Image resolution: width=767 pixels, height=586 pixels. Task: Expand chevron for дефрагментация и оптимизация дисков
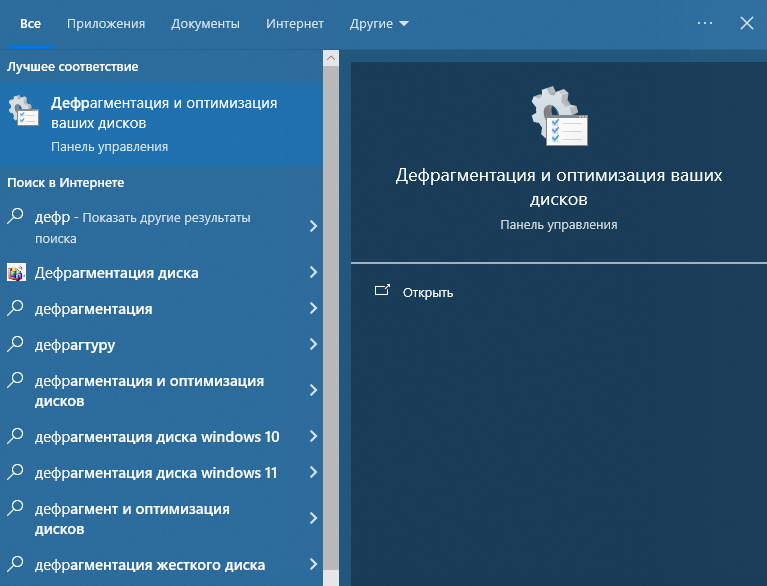[x=314, y=390]
